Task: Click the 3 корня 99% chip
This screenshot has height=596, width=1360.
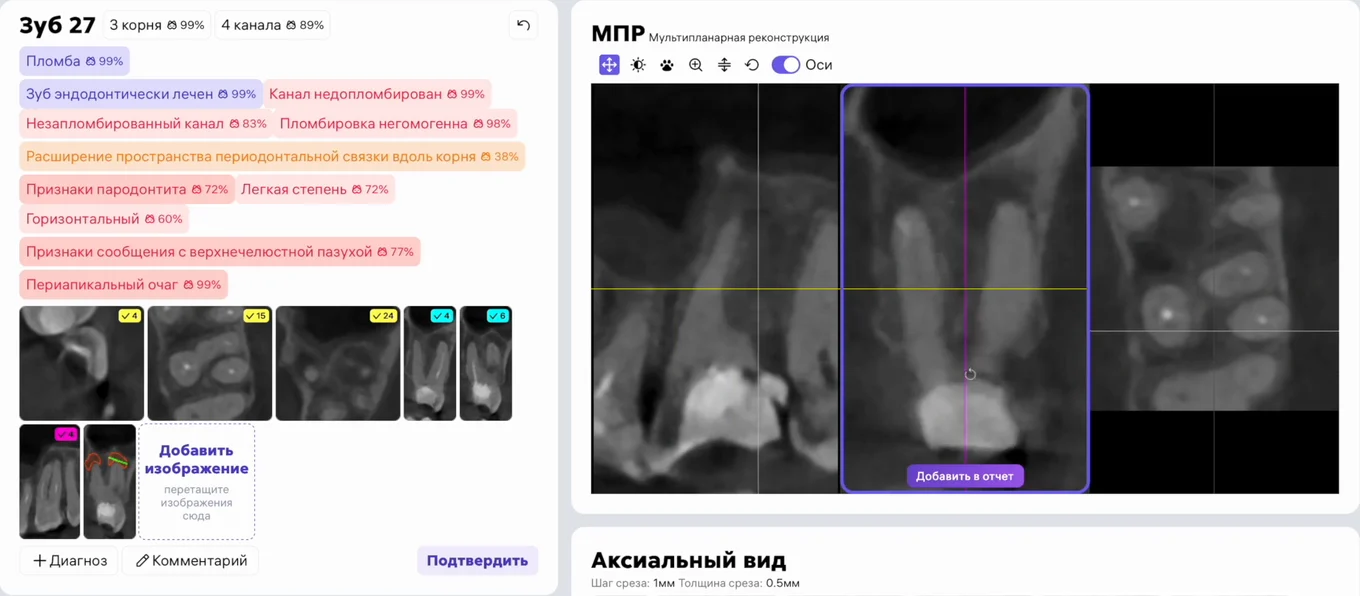Action: pos(157,25)
